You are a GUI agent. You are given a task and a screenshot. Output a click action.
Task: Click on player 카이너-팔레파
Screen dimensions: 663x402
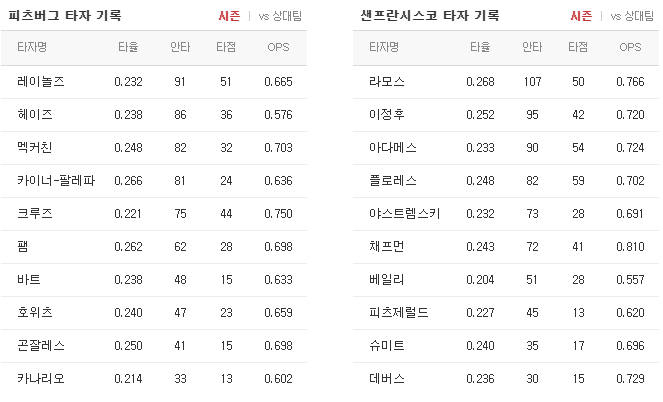click(56, 180)
